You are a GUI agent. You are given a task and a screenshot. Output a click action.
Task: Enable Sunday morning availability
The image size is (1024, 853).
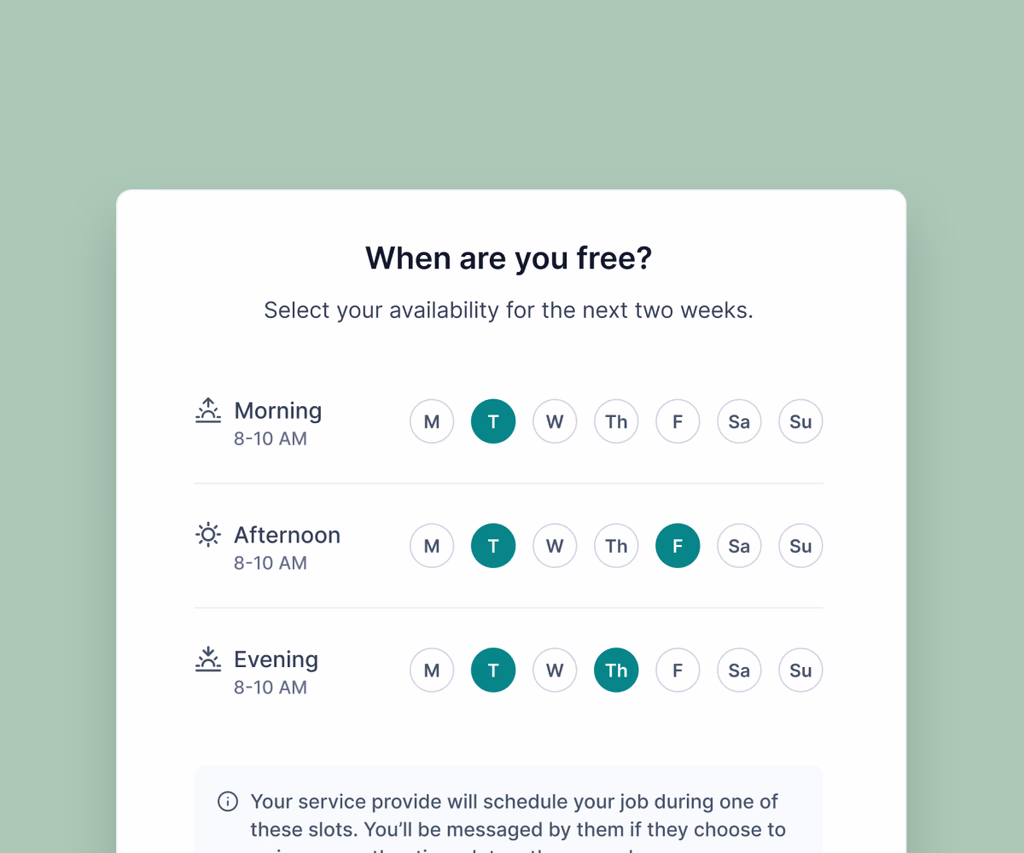tap(800, 422)
